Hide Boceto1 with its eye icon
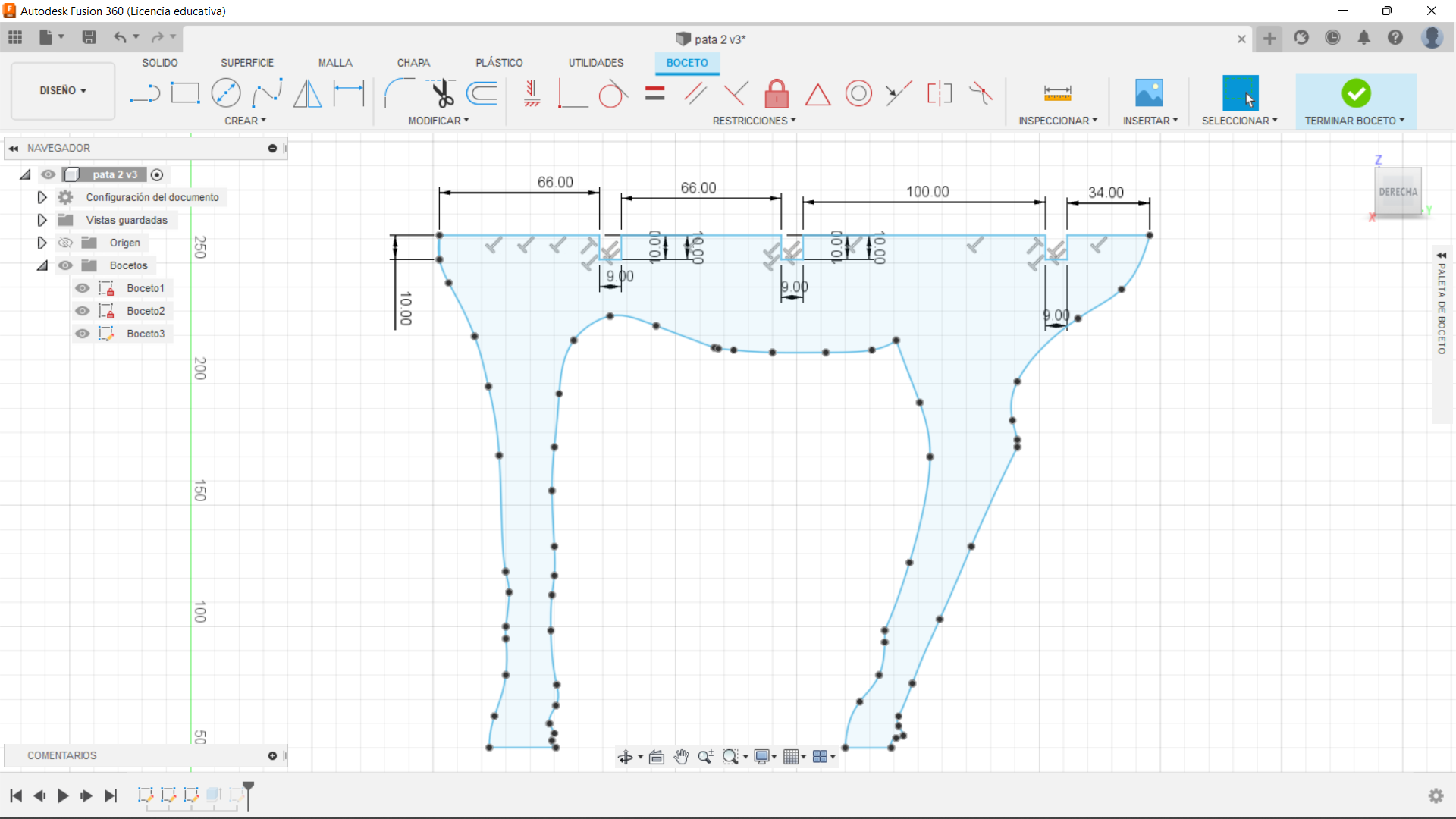 [83, 288]
